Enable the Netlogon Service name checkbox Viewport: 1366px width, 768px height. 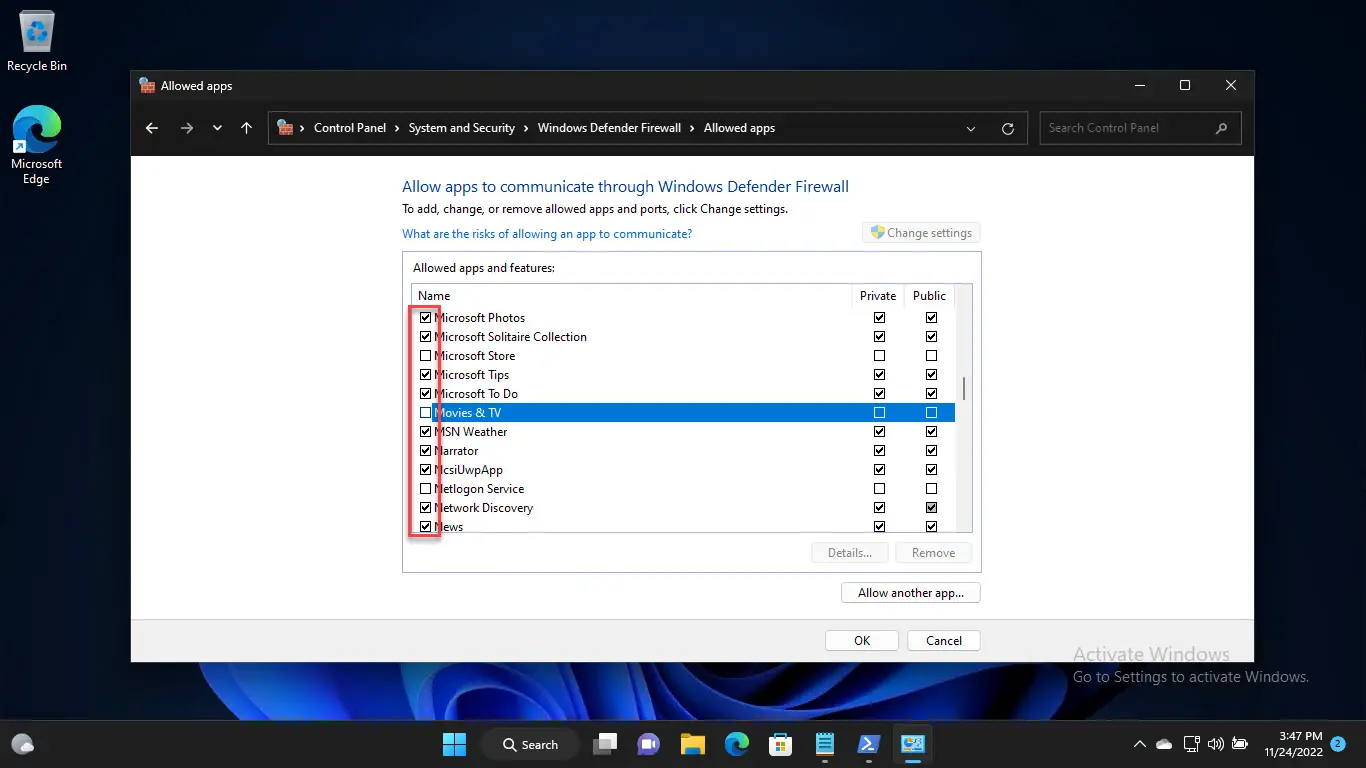tap(425, 489)
